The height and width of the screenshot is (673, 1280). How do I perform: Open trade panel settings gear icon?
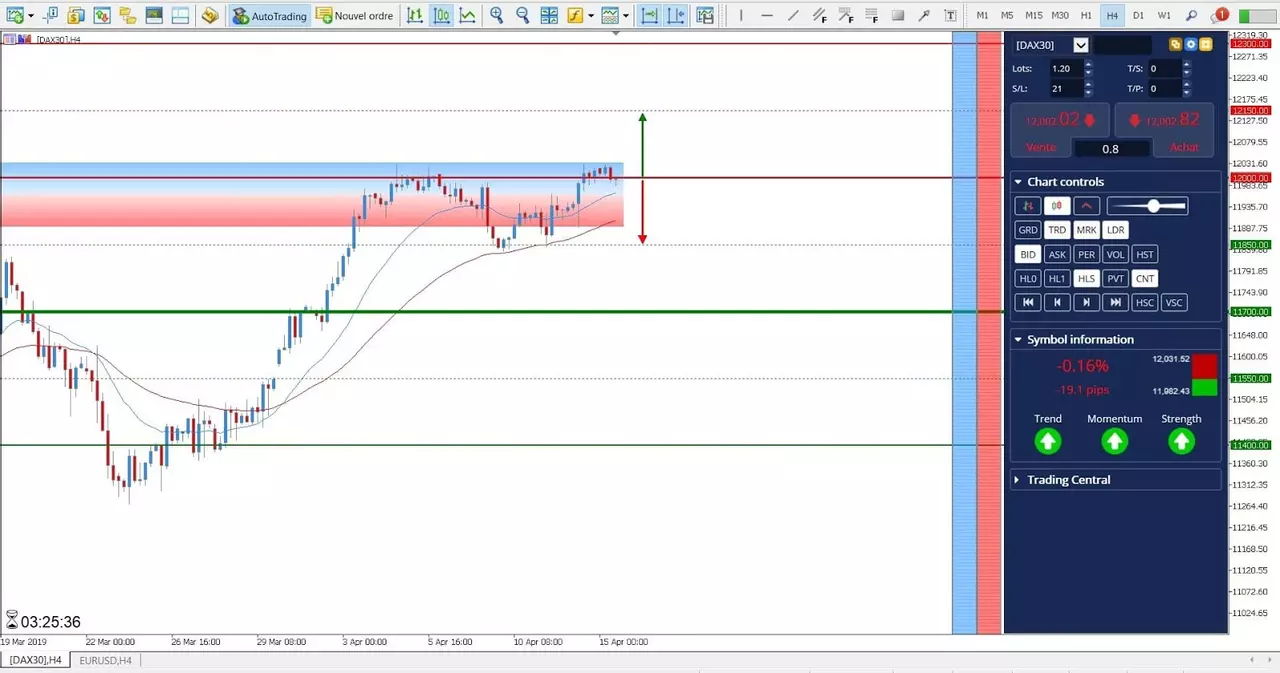click(1191, 45)
